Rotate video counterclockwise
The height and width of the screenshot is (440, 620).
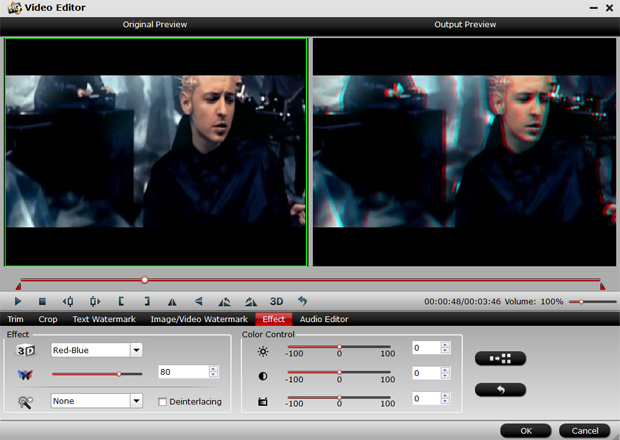pos(224,302)
